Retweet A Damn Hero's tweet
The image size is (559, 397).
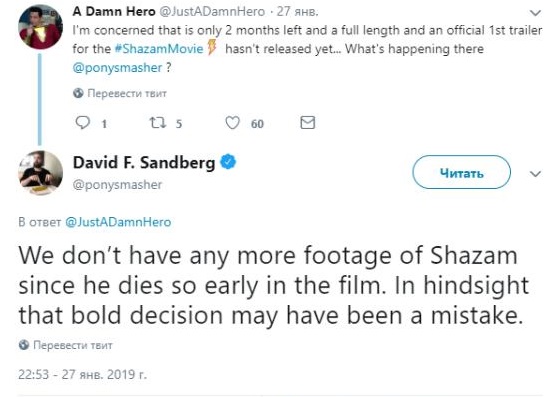point(157,123)
